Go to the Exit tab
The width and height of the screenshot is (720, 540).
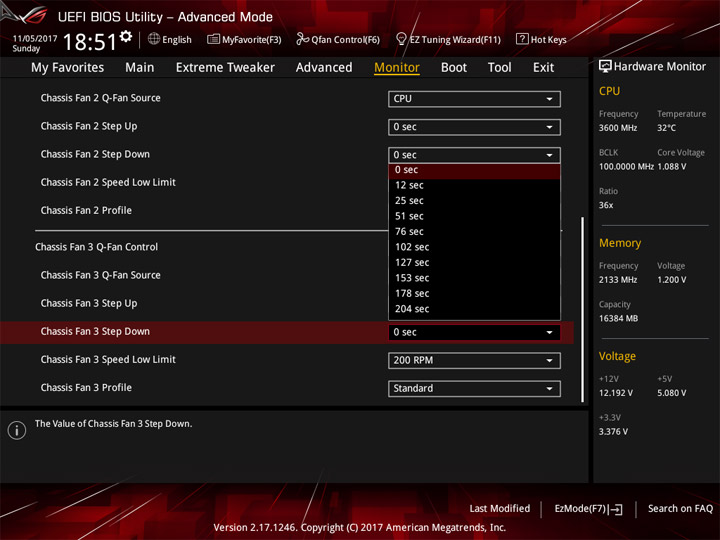tap(543, 68)
